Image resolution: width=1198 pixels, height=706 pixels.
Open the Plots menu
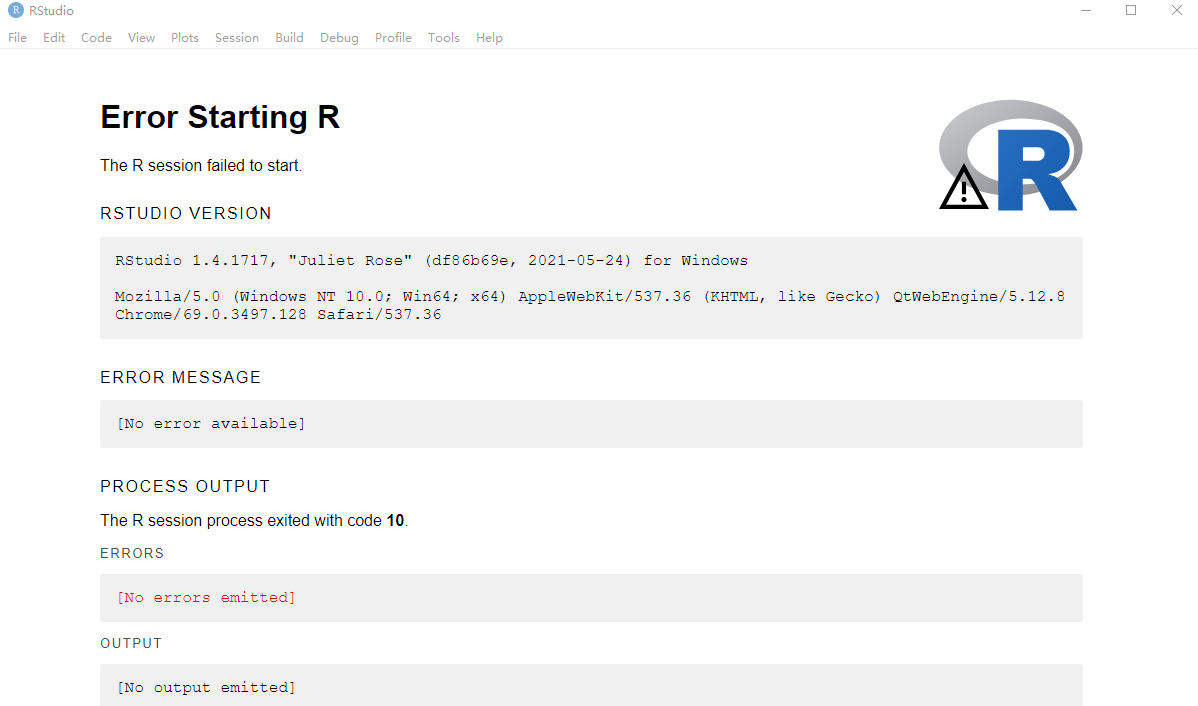[184, 37]
